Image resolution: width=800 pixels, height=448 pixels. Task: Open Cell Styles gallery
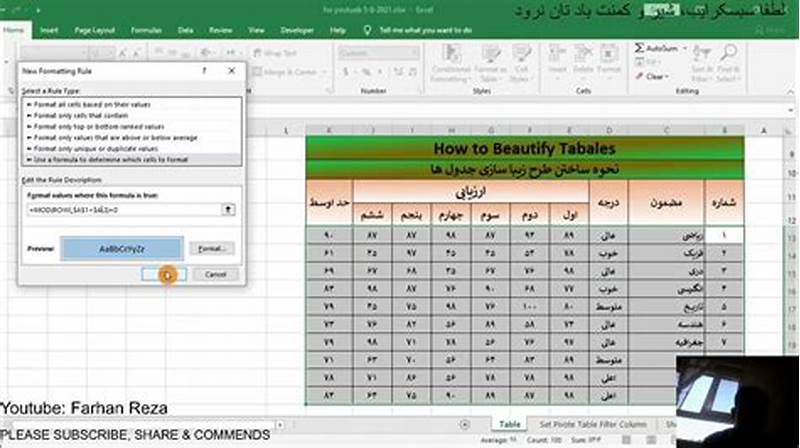[x=521, y=64]
